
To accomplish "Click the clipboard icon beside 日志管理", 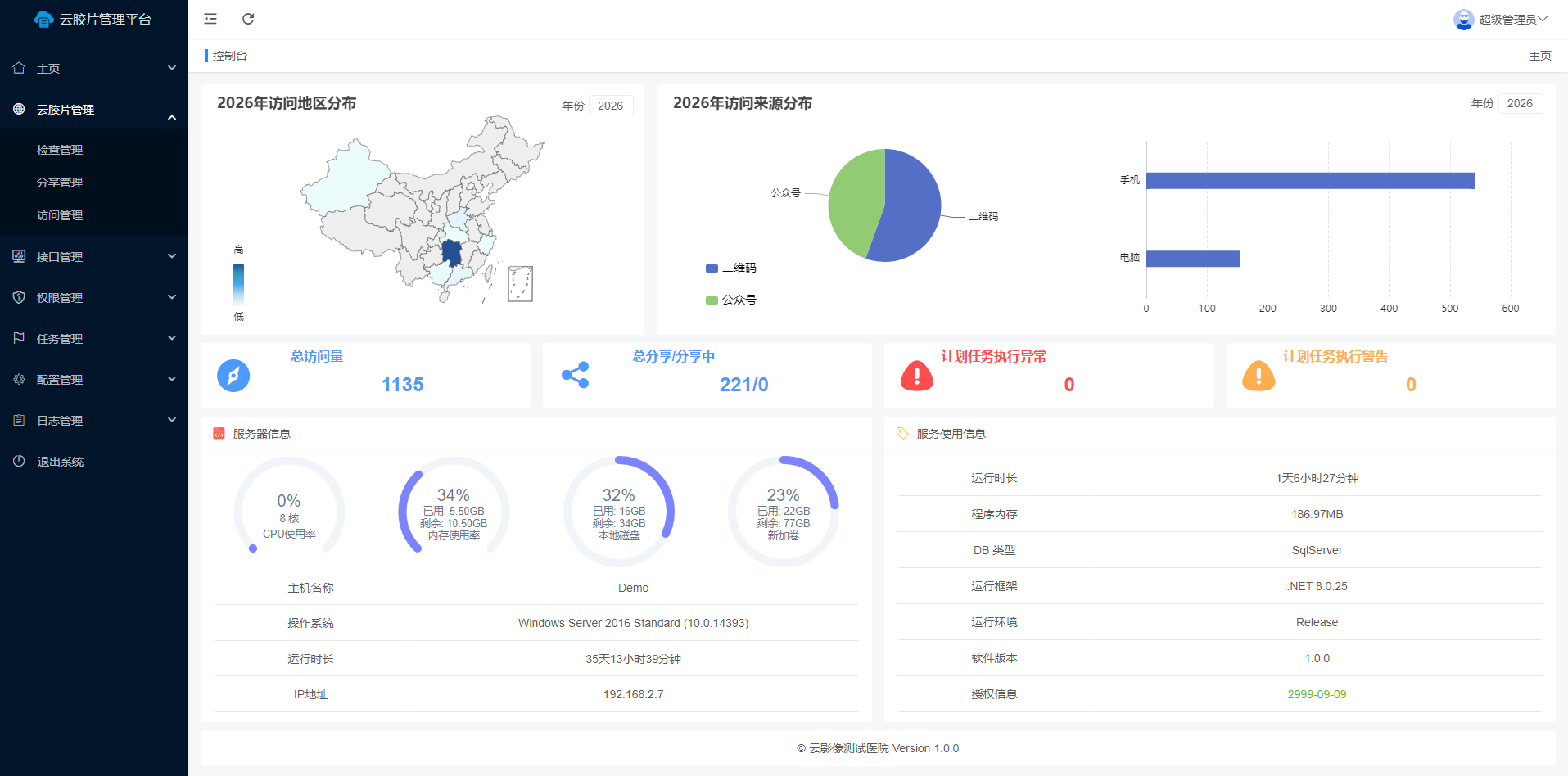I will (19, 420).
